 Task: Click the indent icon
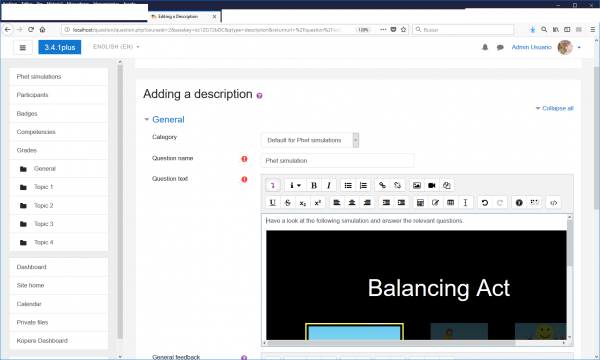pos(401,203)
